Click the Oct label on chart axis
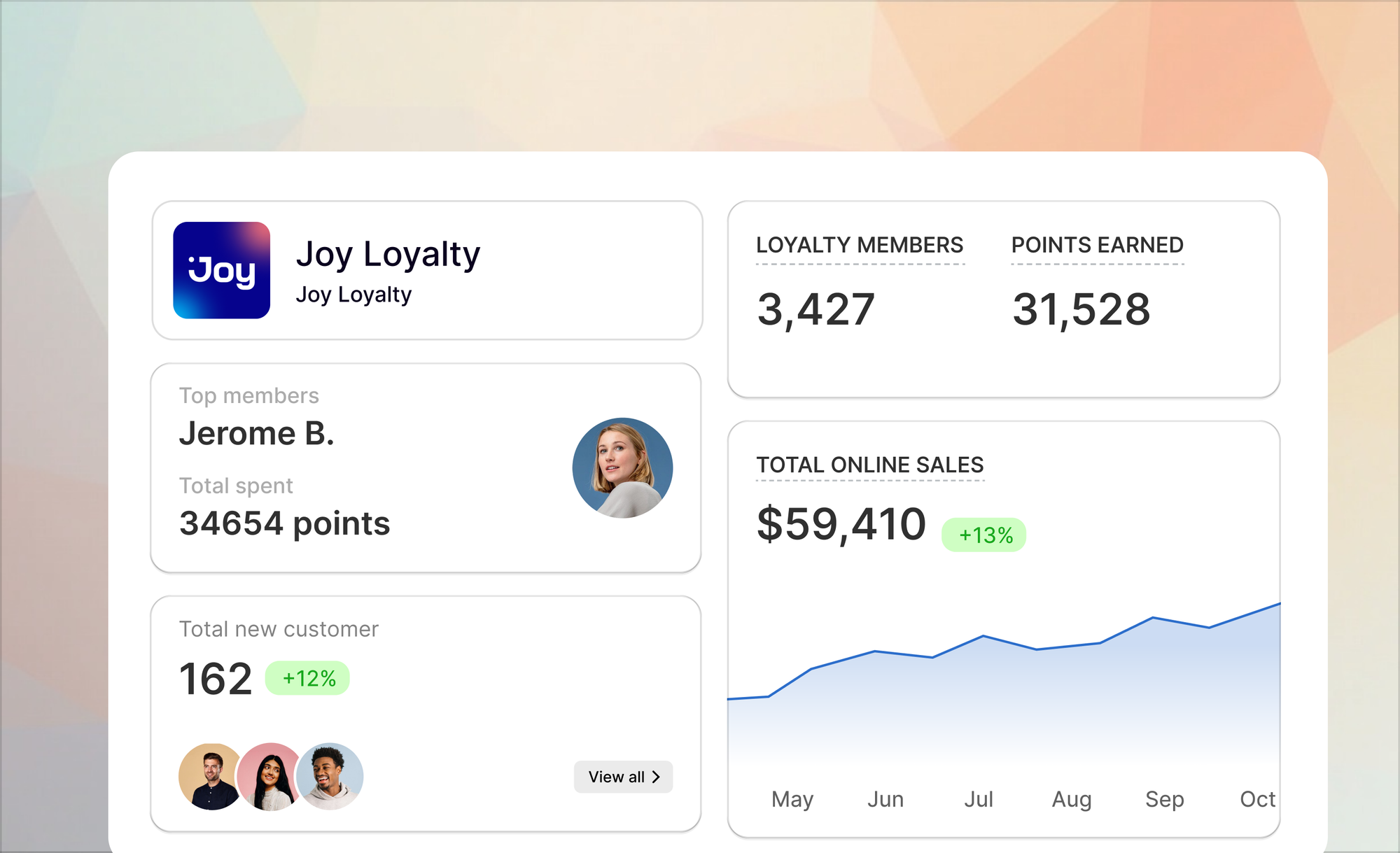The image size is (1400, 853). [x=1256, y=799]
